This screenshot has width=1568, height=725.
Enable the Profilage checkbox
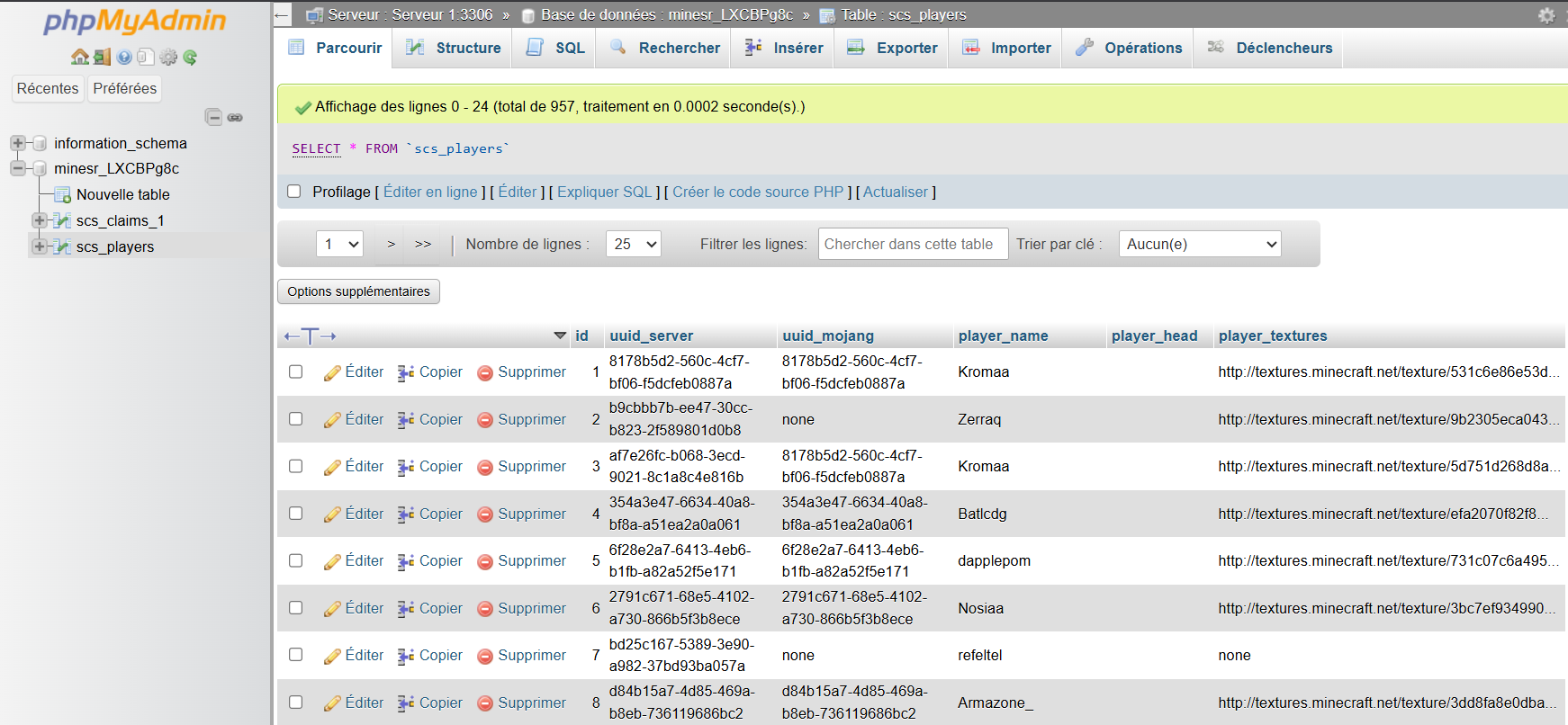click(293, 192)
